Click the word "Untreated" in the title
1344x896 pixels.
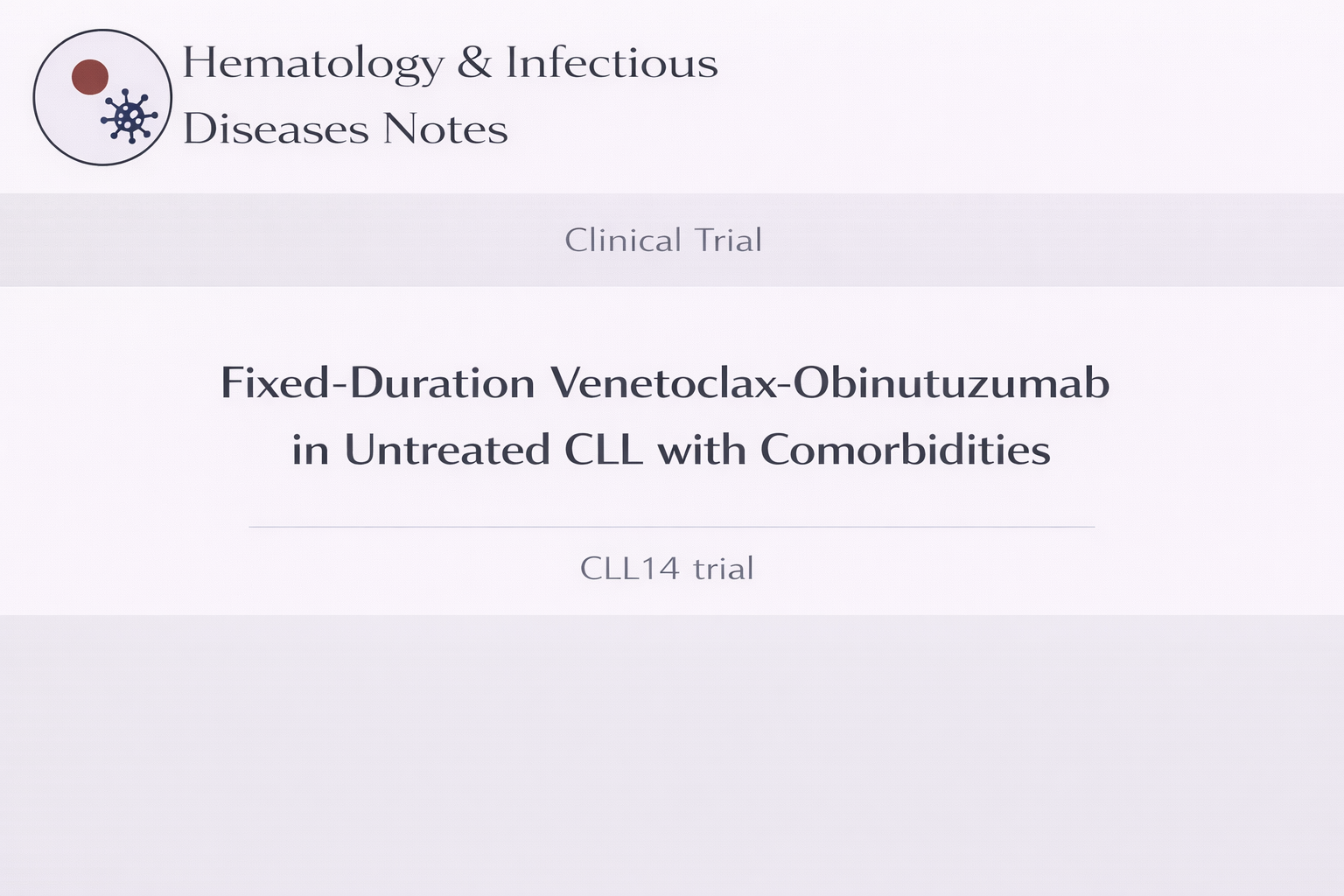click(446, 450)
